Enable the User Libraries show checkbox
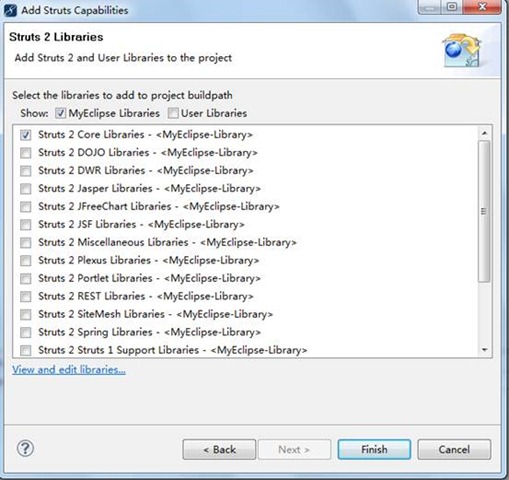 (173, 113)
